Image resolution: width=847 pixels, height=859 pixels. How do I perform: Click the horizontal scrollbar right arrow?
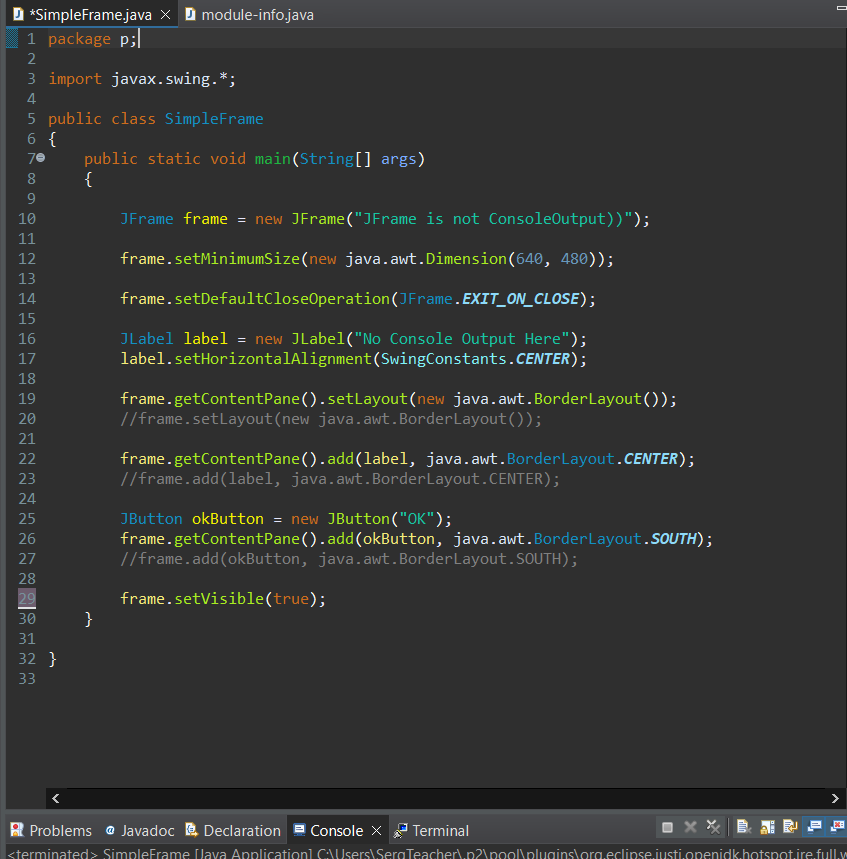click(835, 798)
